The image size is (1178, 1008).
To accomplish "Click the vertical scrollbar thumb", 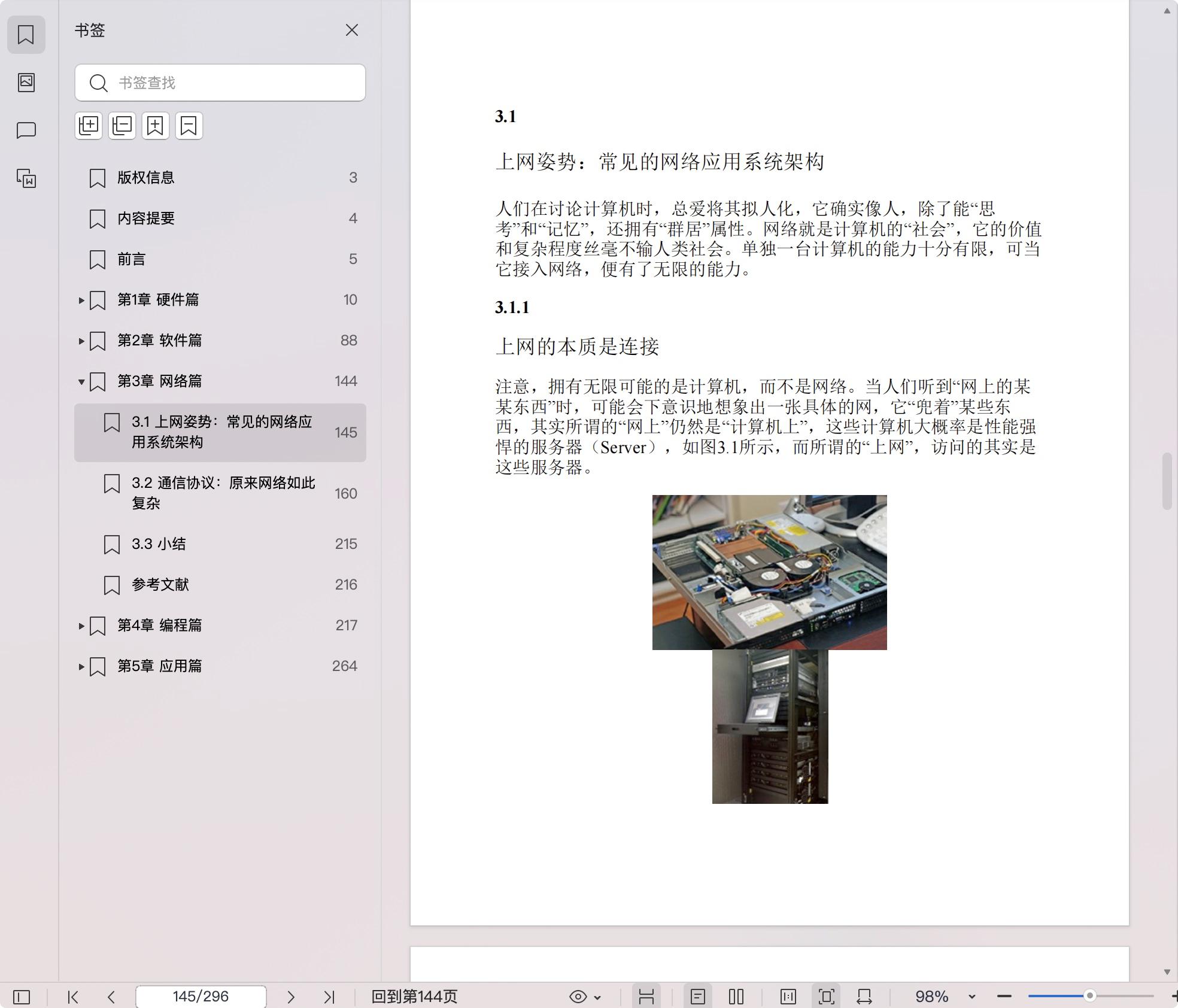I will (x=1167, y=481).
